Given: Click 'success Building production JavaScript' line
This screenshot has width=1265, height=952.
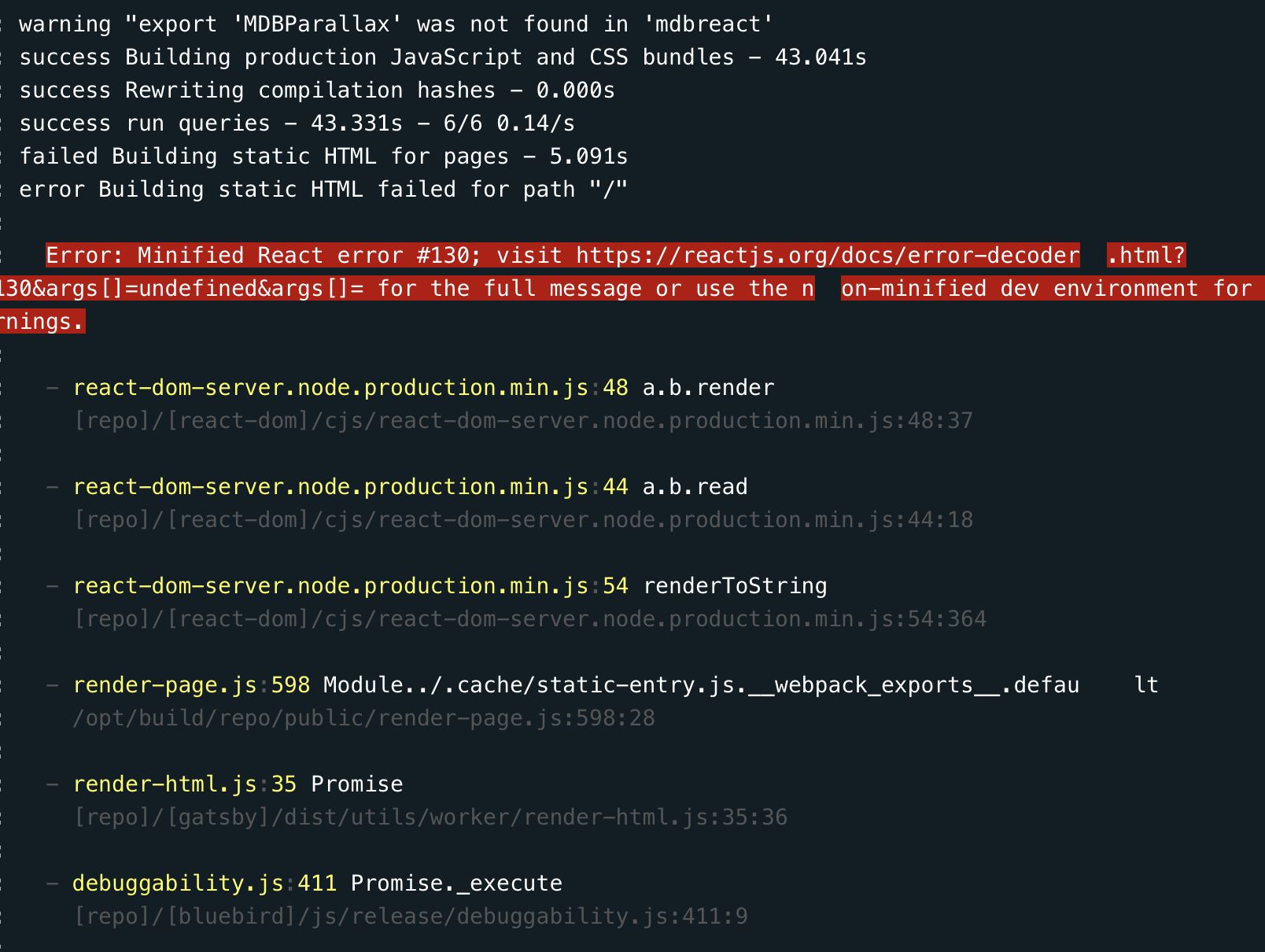Looking at the screenshot, I should tap(443, 57).
